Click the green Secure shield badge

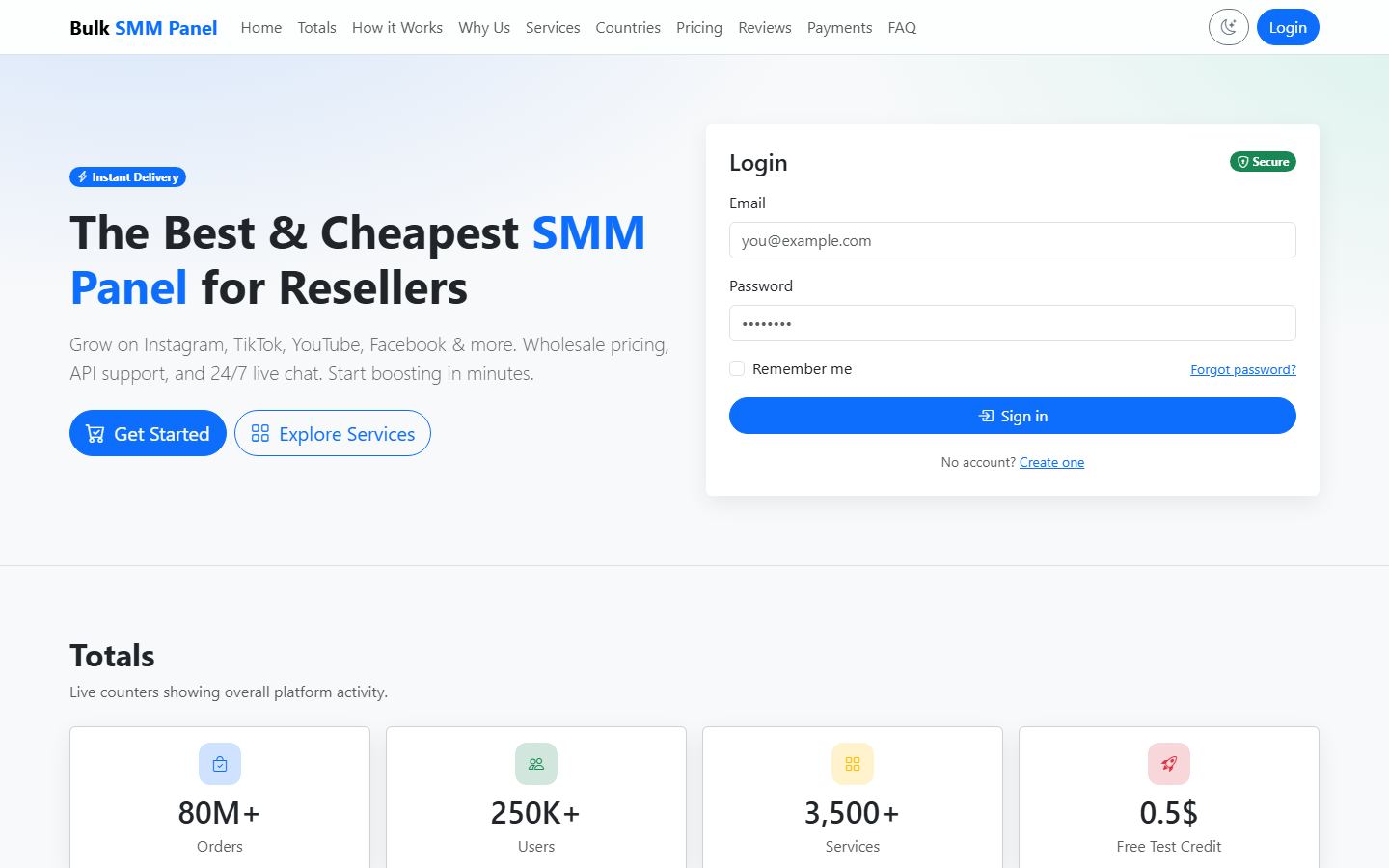coord(1263,162)
